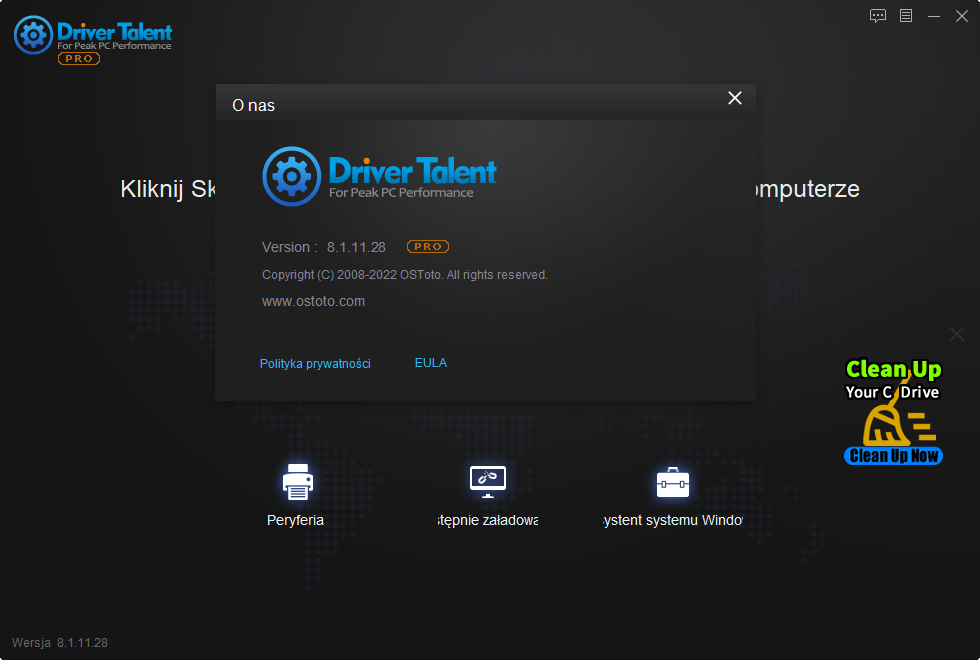Minimize the Driver Talent window
Screen dimensions: 980x660
[934, 16]
